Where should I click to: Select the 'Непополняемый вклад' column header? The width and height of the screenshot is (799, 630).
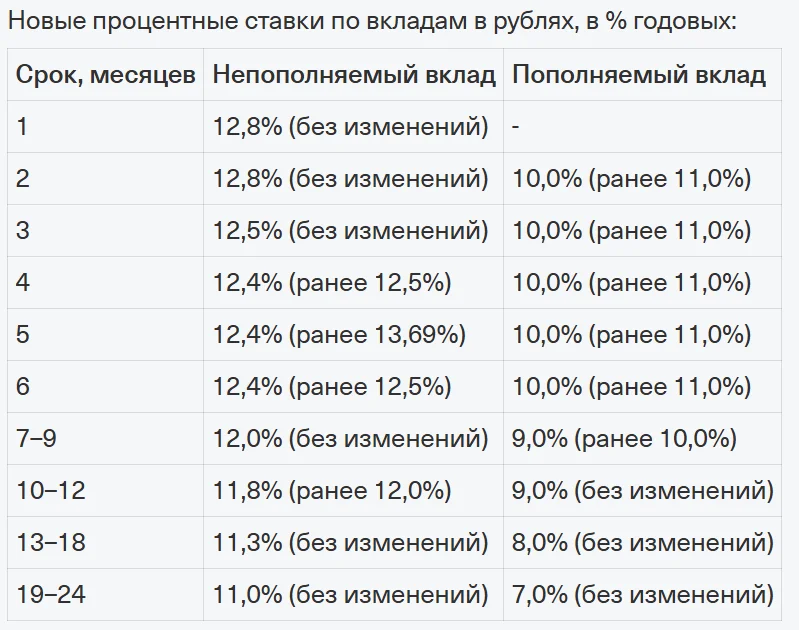coord(354,75)
